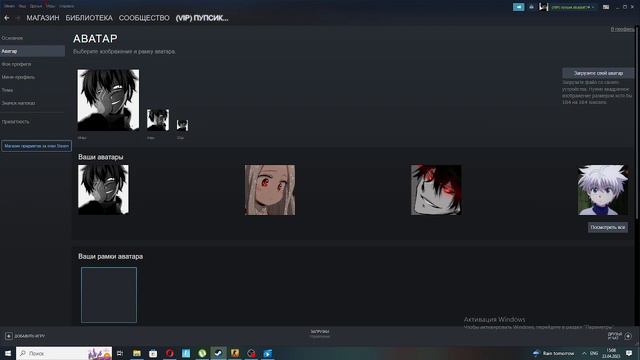
Task: Open the green round taskbar app icon
Action: 202,353
